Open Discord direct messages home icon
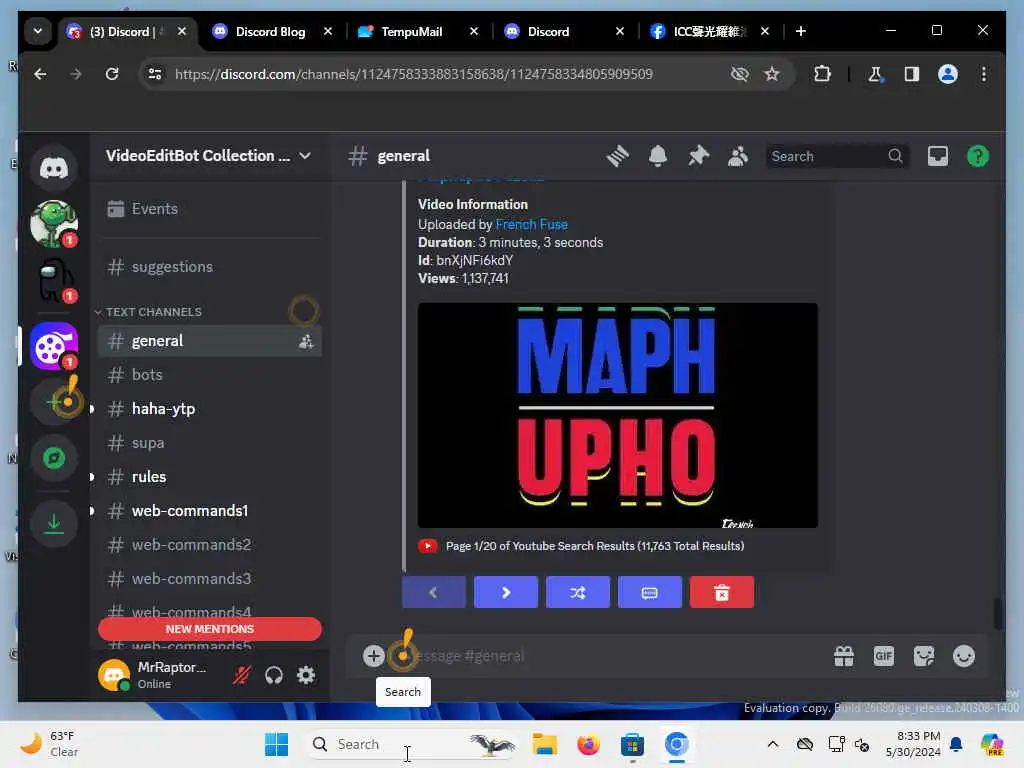 pyautogui.click(x=54, y=168)
